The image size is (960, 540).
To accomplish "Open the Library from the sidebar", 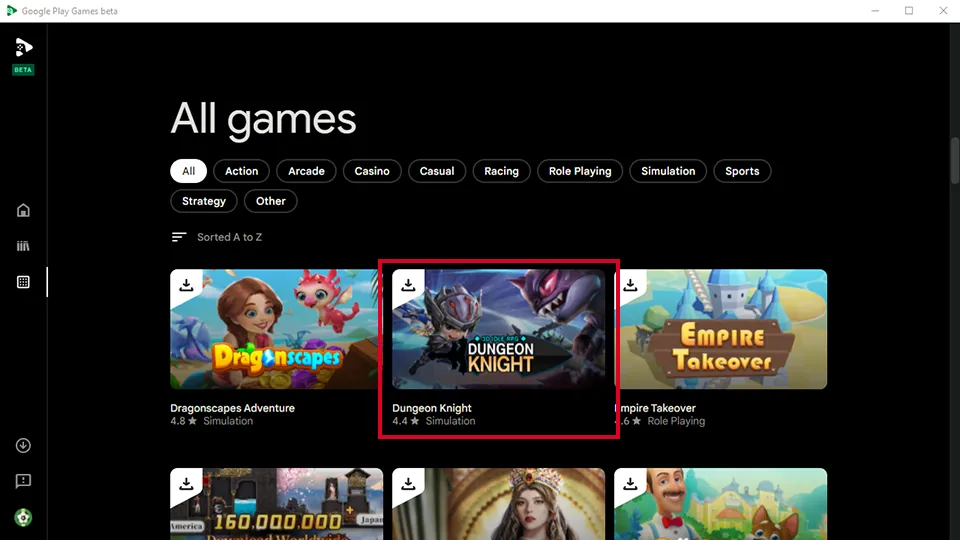I will coord(23,246).
